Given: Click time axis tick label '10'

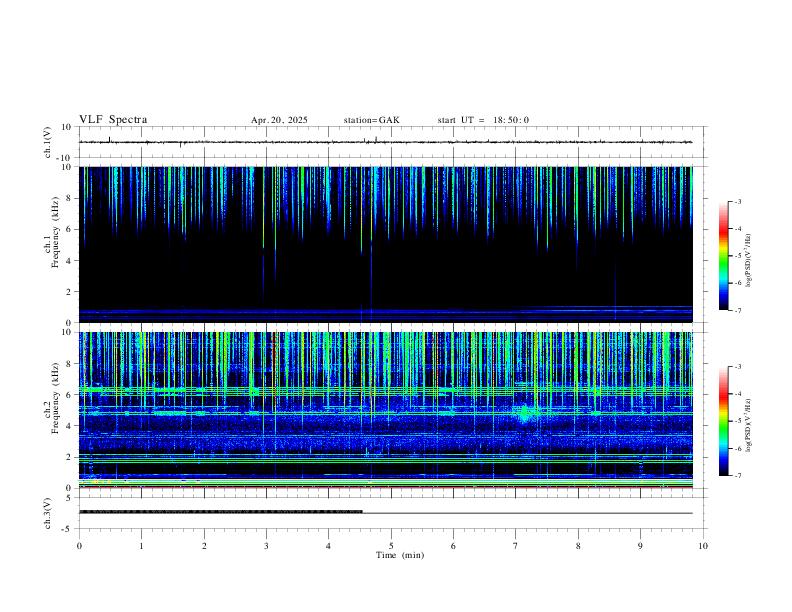Looking at the screenshot, I should (x=703, y=546).
